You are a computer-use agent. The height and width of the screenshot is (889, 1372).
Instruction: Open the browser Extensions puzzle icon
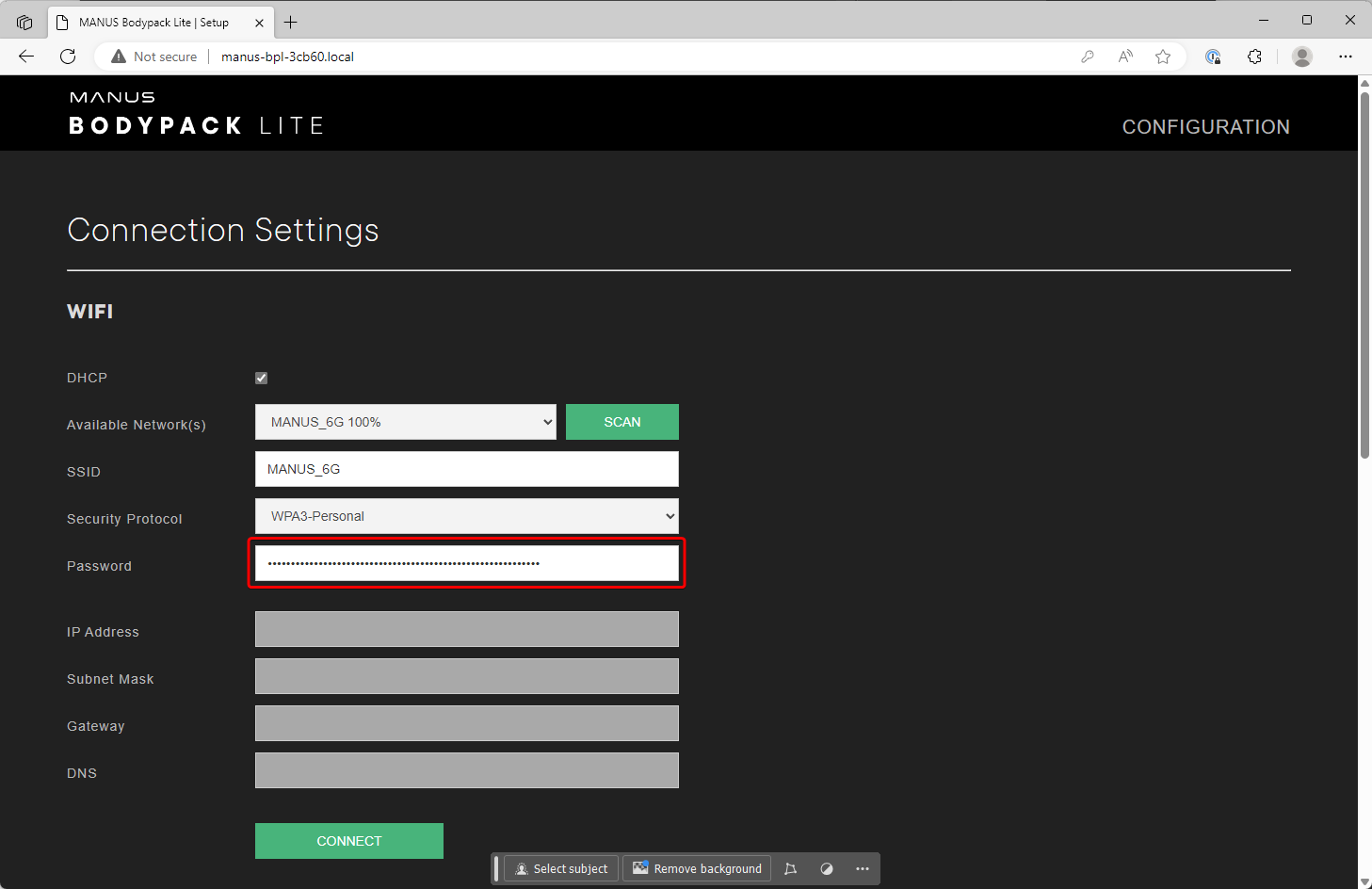1254,57
